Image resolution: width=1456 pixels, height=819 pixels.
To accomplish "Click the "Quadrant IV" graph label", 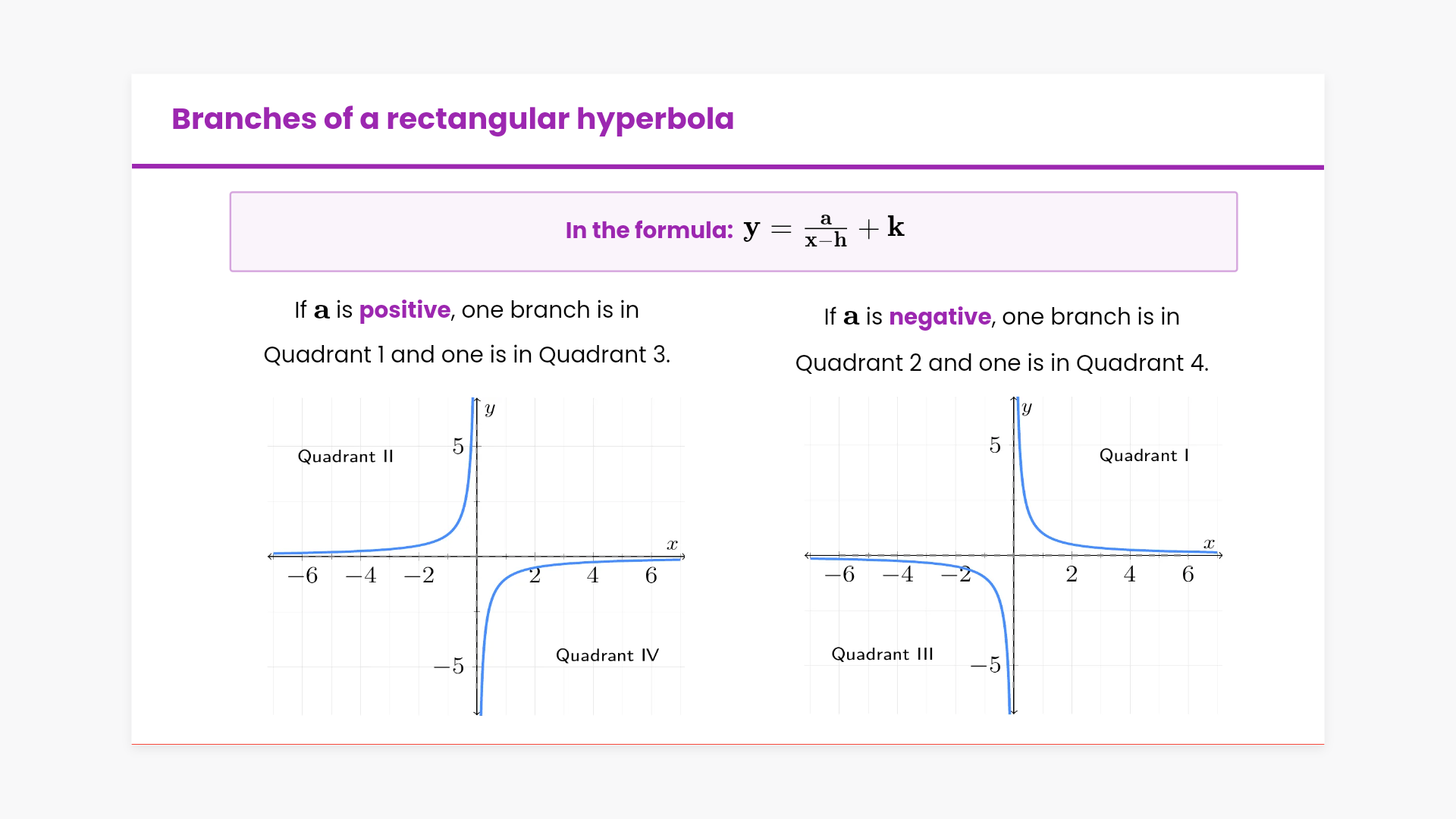I will pyautogui.click(x=607, y=655).
